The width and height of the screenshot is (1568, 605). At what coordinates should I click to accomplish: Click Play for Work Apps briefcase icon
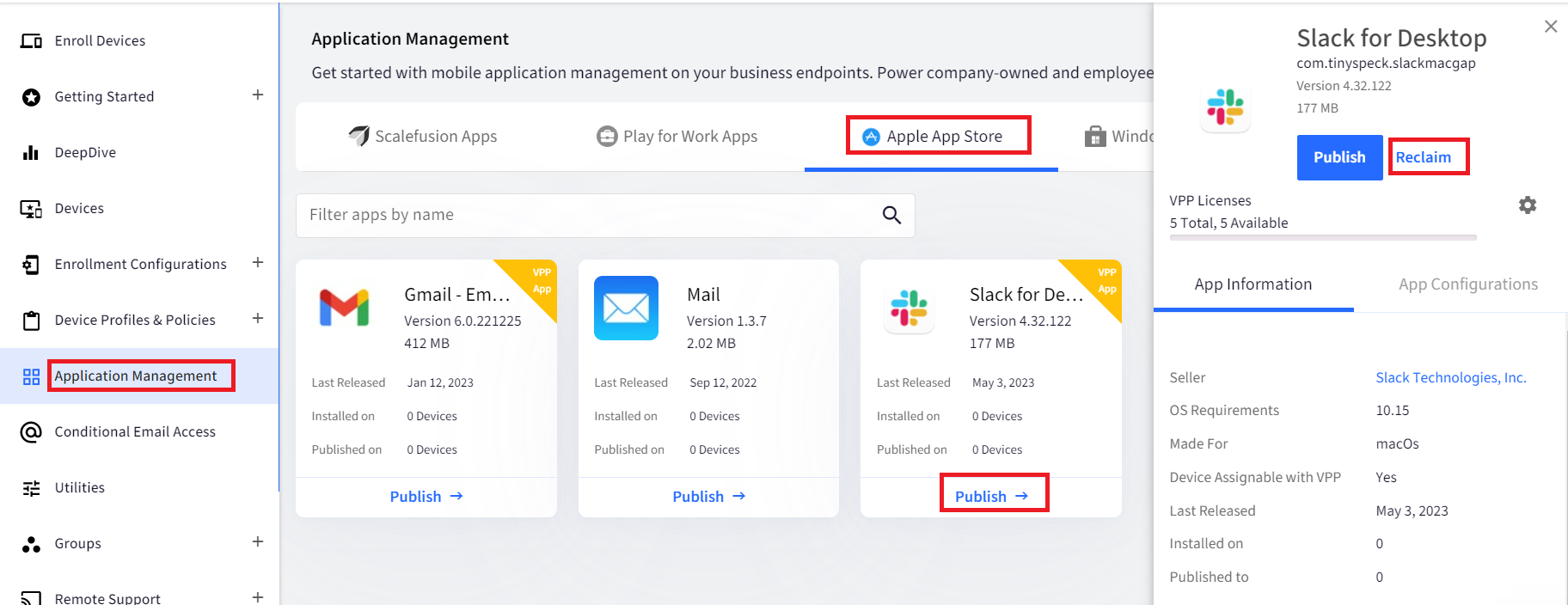click(607, 137)
